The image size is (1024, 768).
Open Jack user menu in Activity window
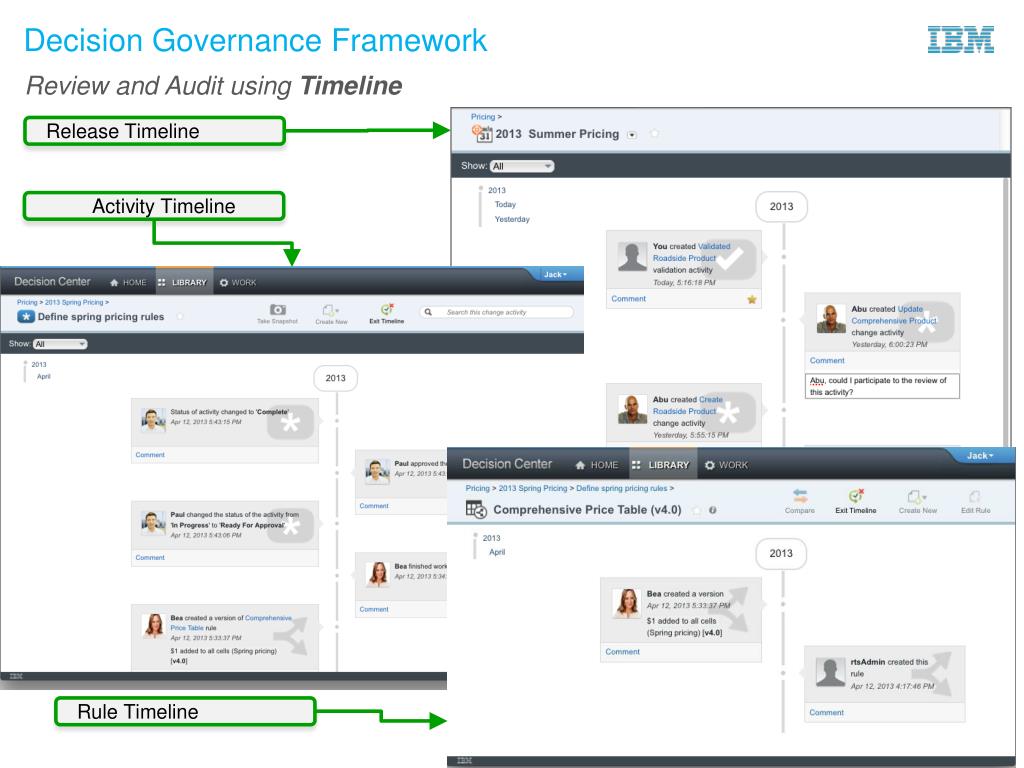[555, 274]
